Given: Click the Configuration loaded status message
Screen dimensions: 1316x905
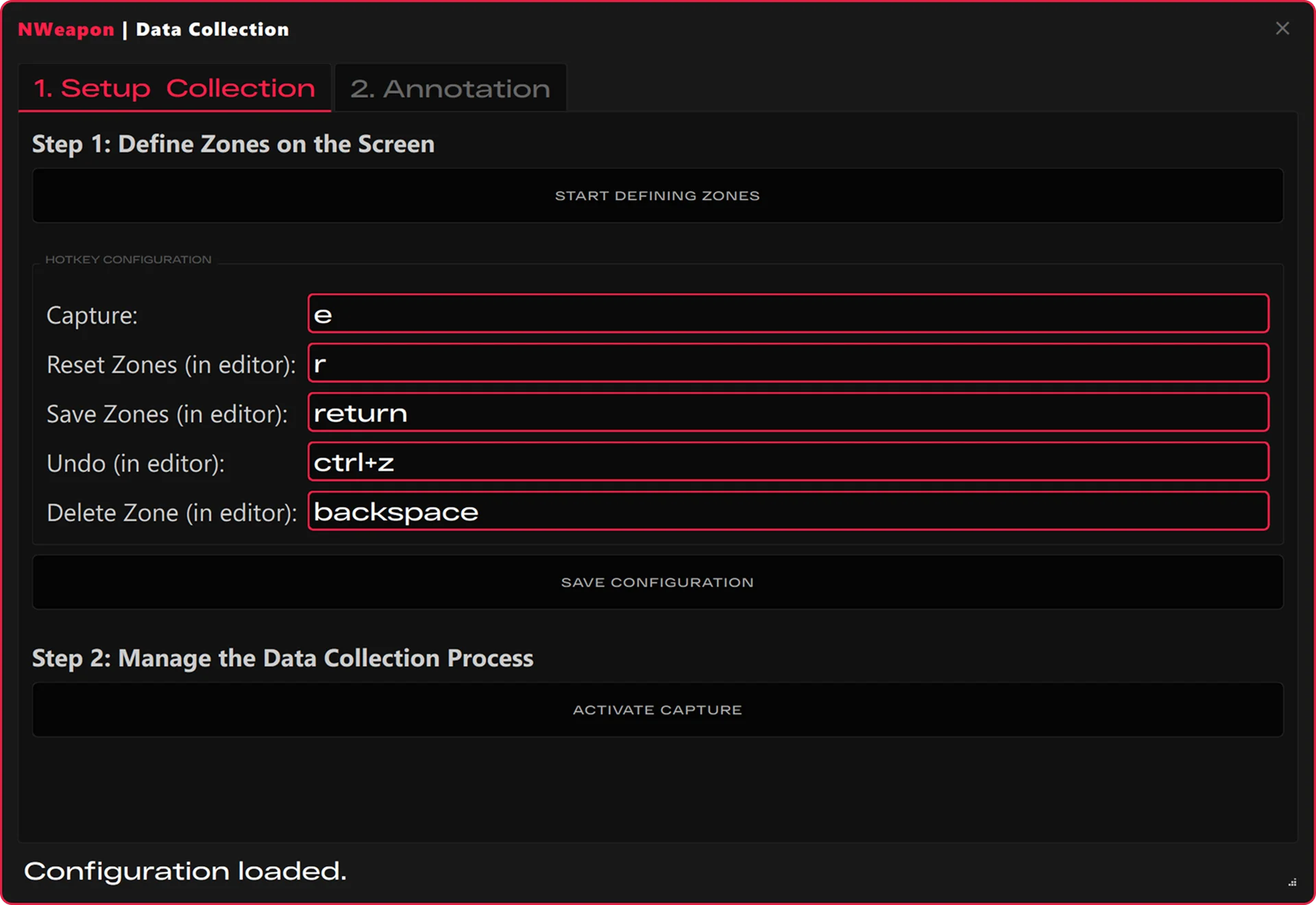Looking at the screenshot, I should (x=185, y=871).
